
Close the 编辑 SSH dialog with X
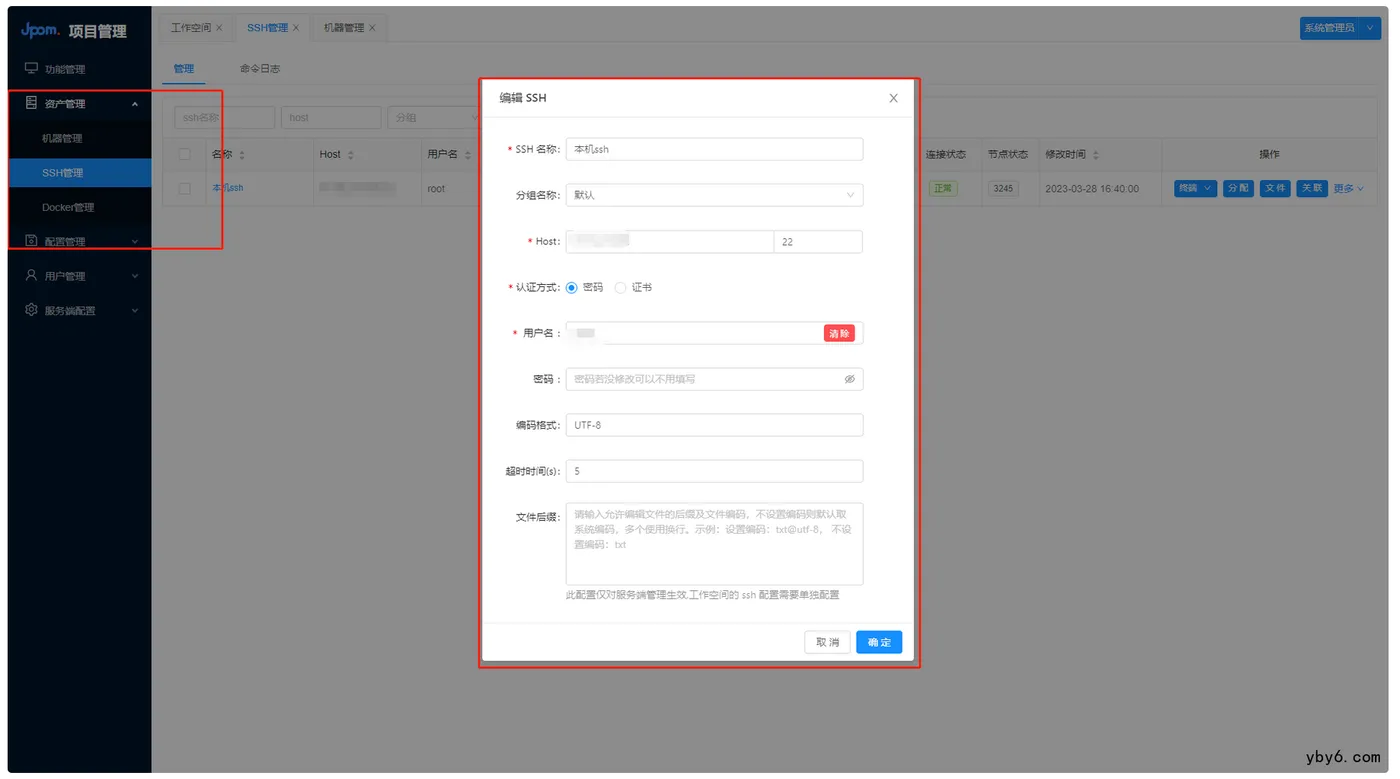coord(893,98)
